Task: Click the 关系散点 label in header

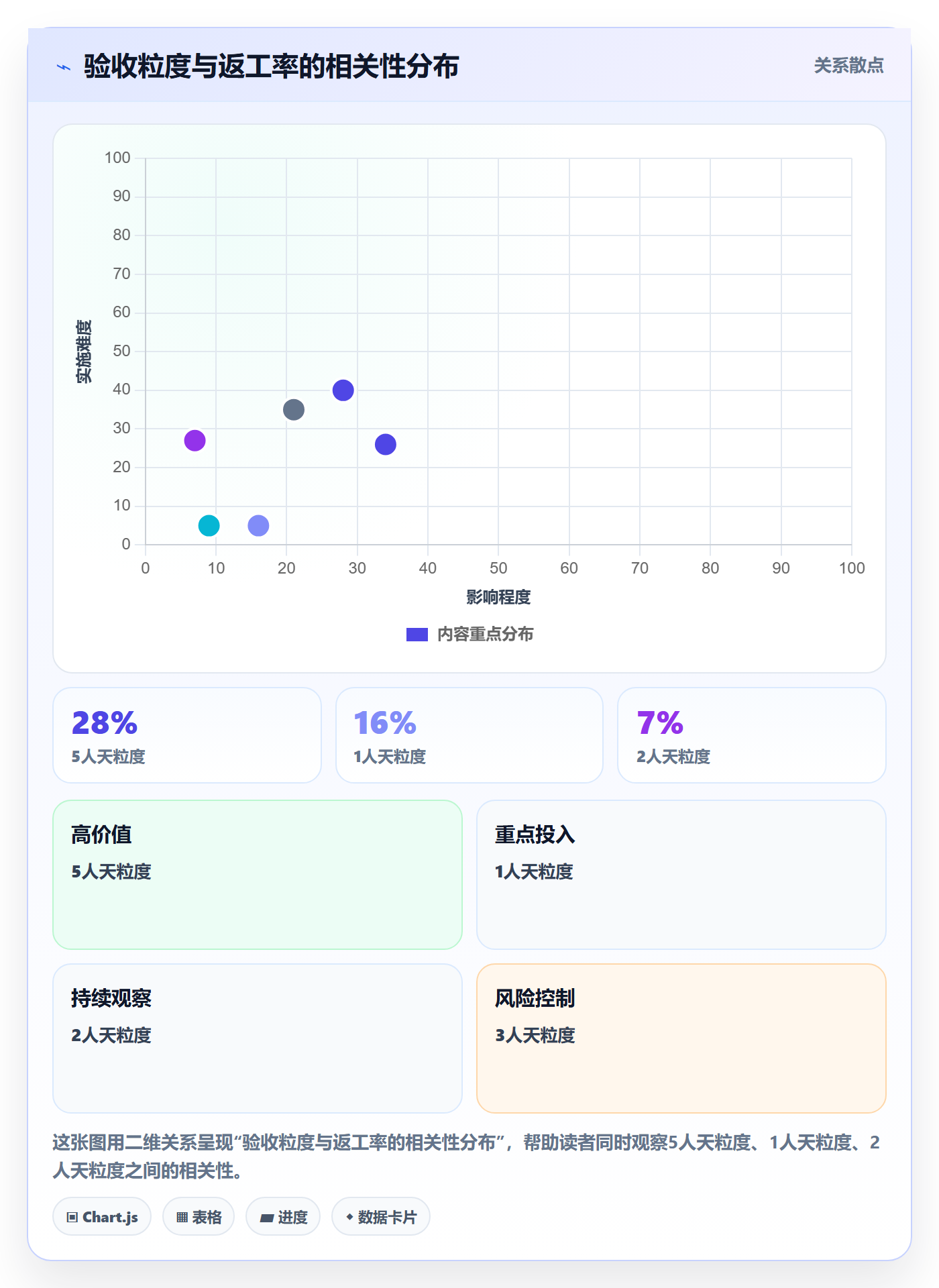Action: pos(848,66)
